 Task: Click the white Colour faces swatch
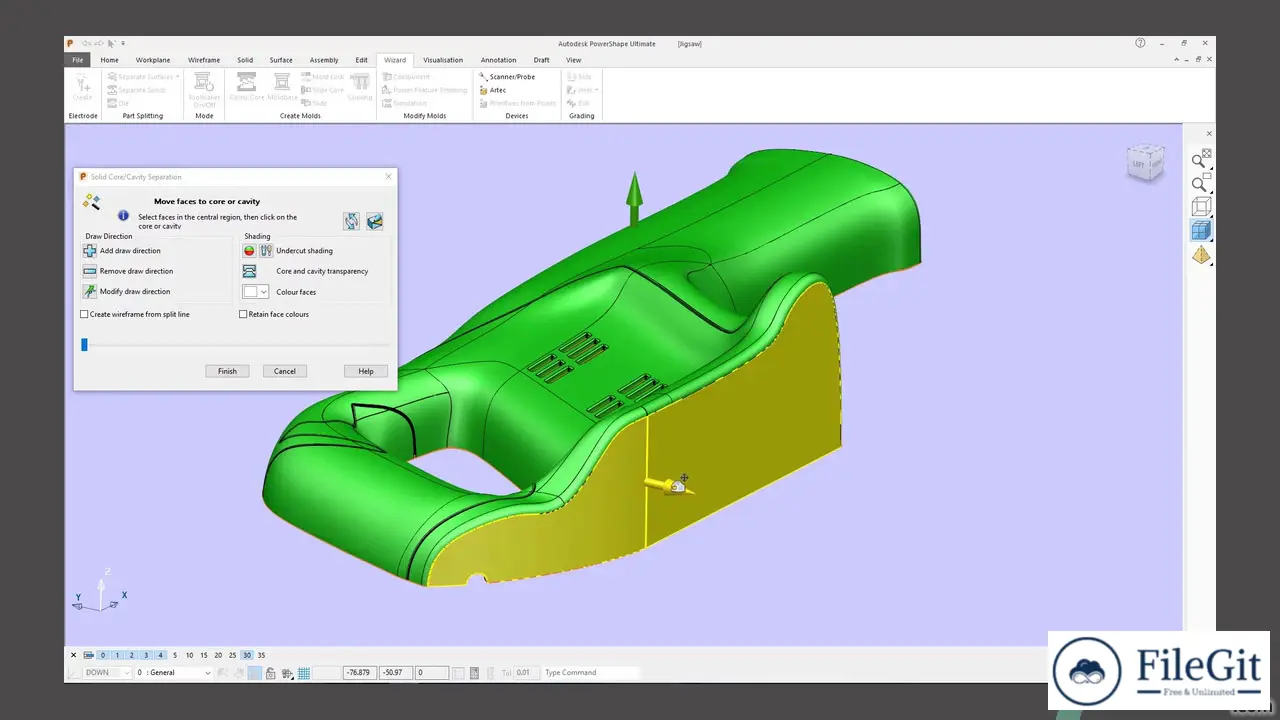pyautogui.click(x=250, y=292)
